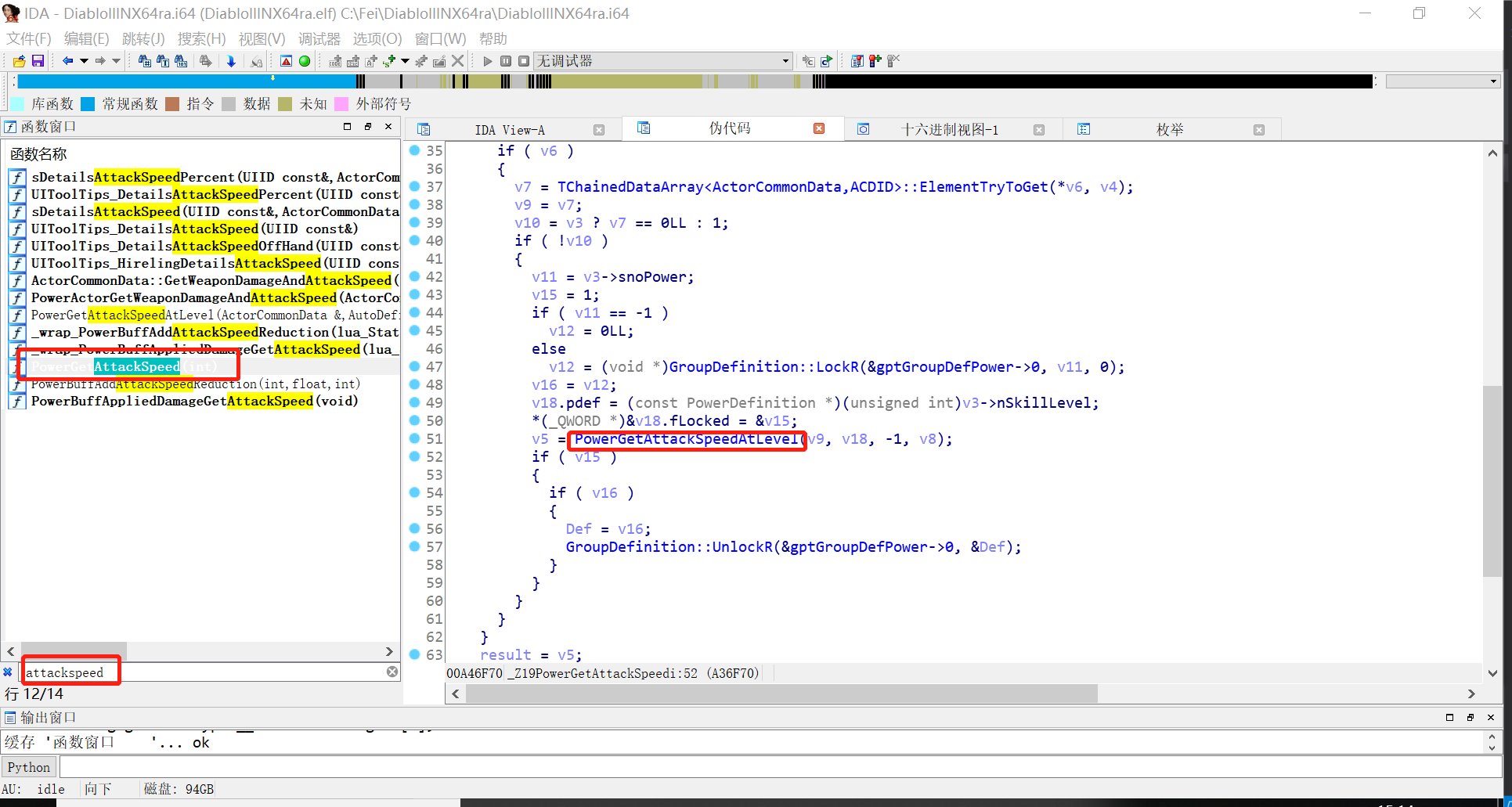Click the red-green add breakpoint icon
This screenshot has height=807, width=1512.
[x=875, y=60]
